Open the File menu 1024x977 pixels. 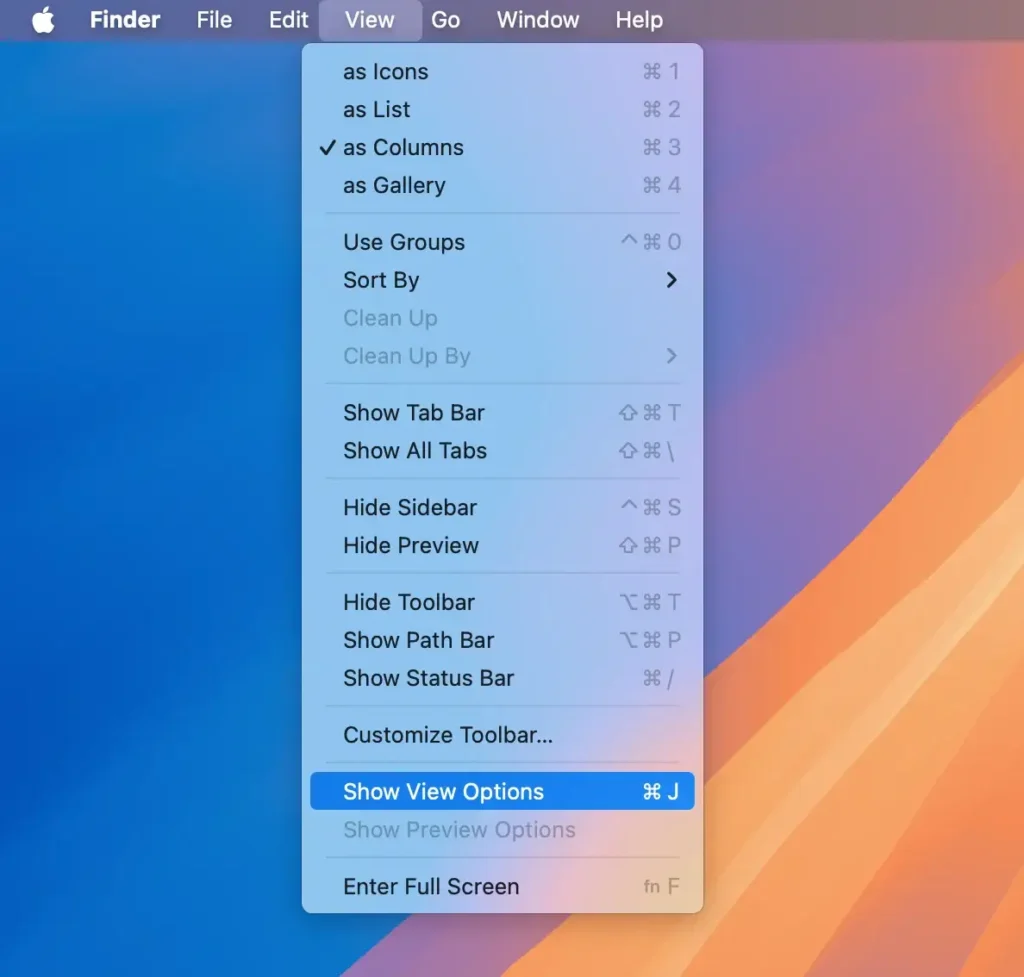[214, 20]
